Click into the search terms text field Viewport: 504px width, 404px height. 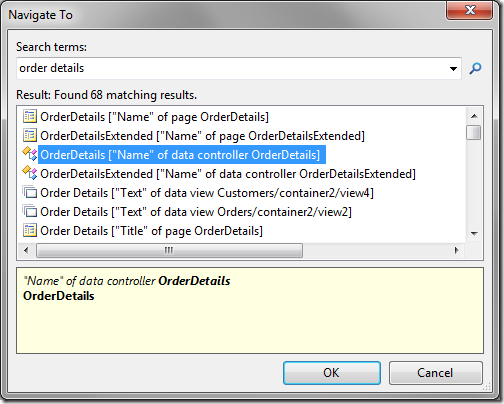pos(232,68)
